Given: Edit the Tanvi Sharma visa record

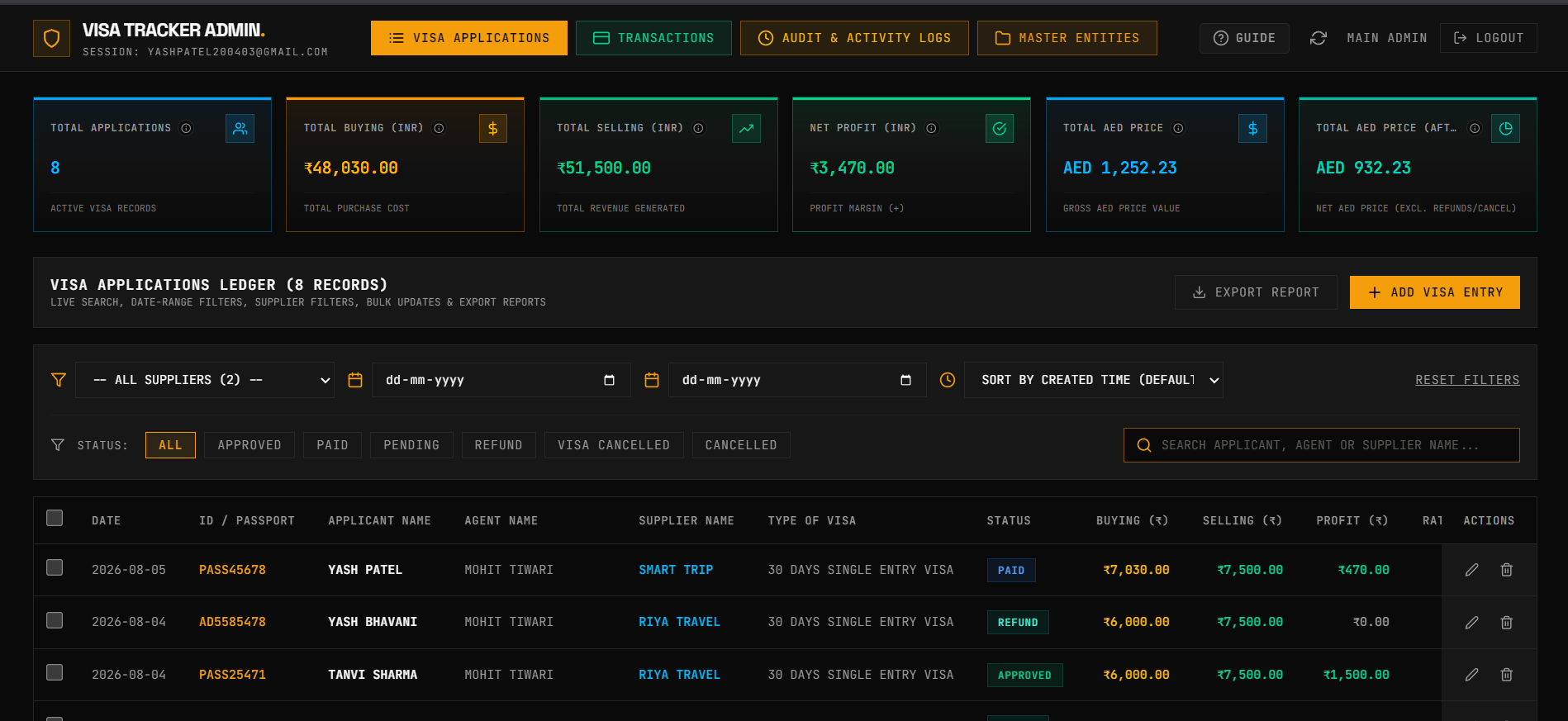Looking at the screenshot, I should (1471, 675).
